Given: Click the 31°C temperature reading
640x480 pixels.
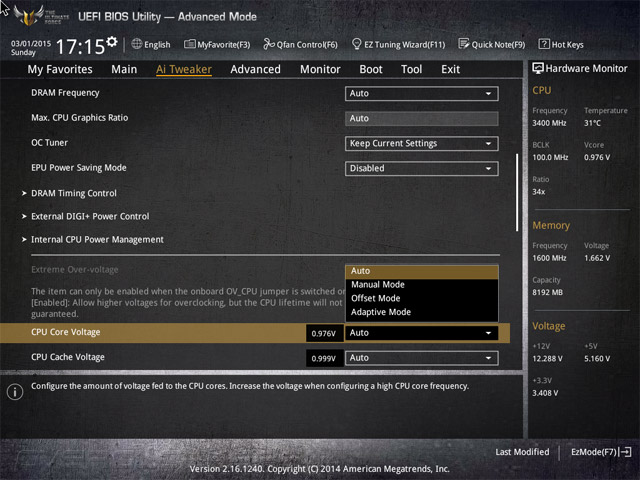Looking at the screenshot, I should 592,123.
